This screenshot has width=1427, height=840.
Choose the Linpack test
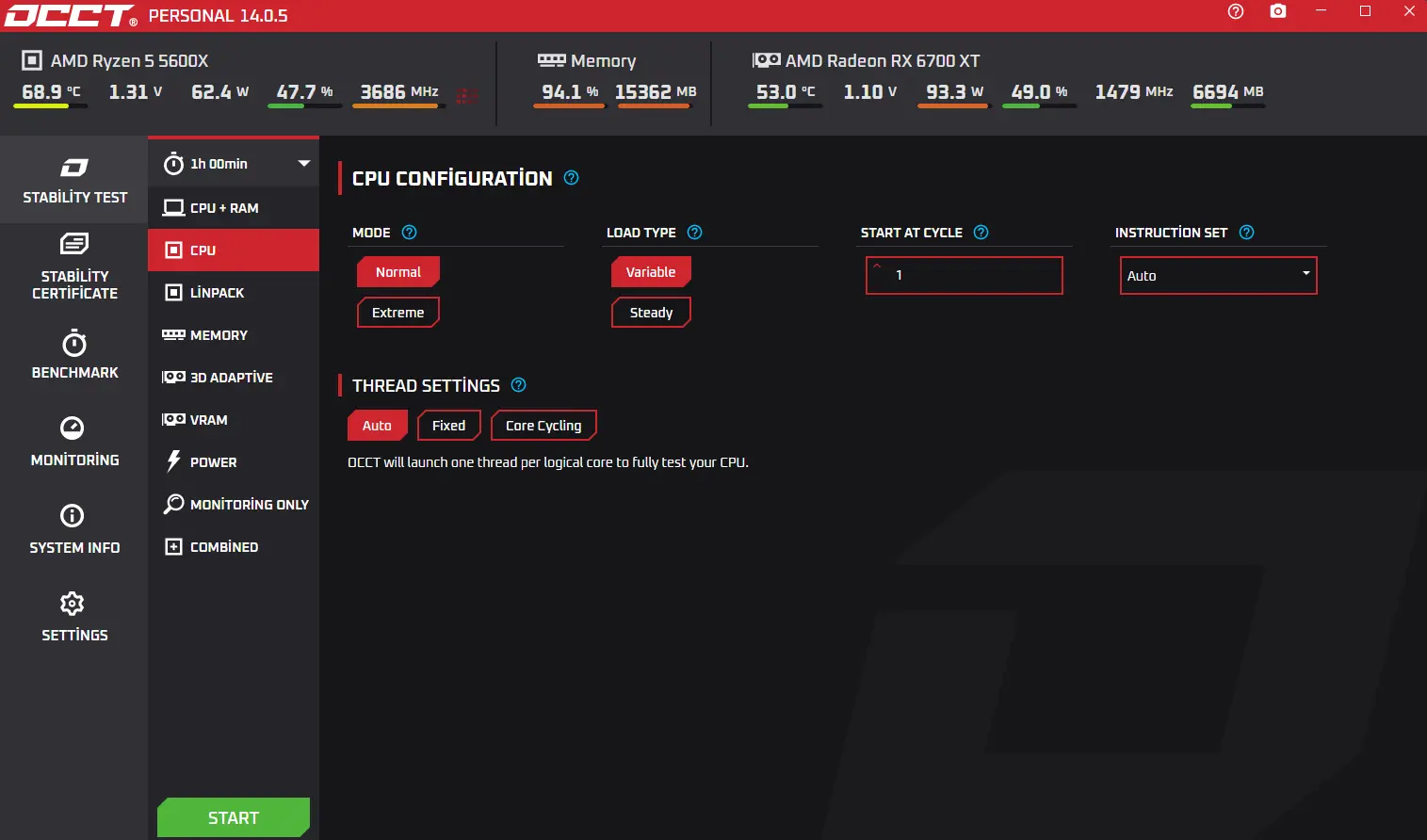click(234, 292)
